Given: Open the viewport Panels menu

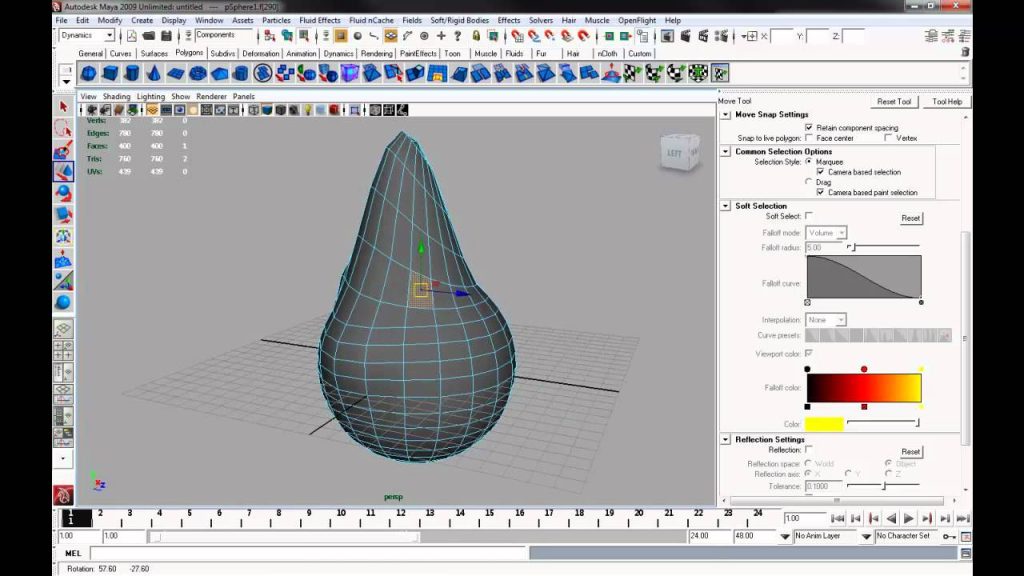Looking at the screenshot, I should pyautogui.click(x=244, y=96).
